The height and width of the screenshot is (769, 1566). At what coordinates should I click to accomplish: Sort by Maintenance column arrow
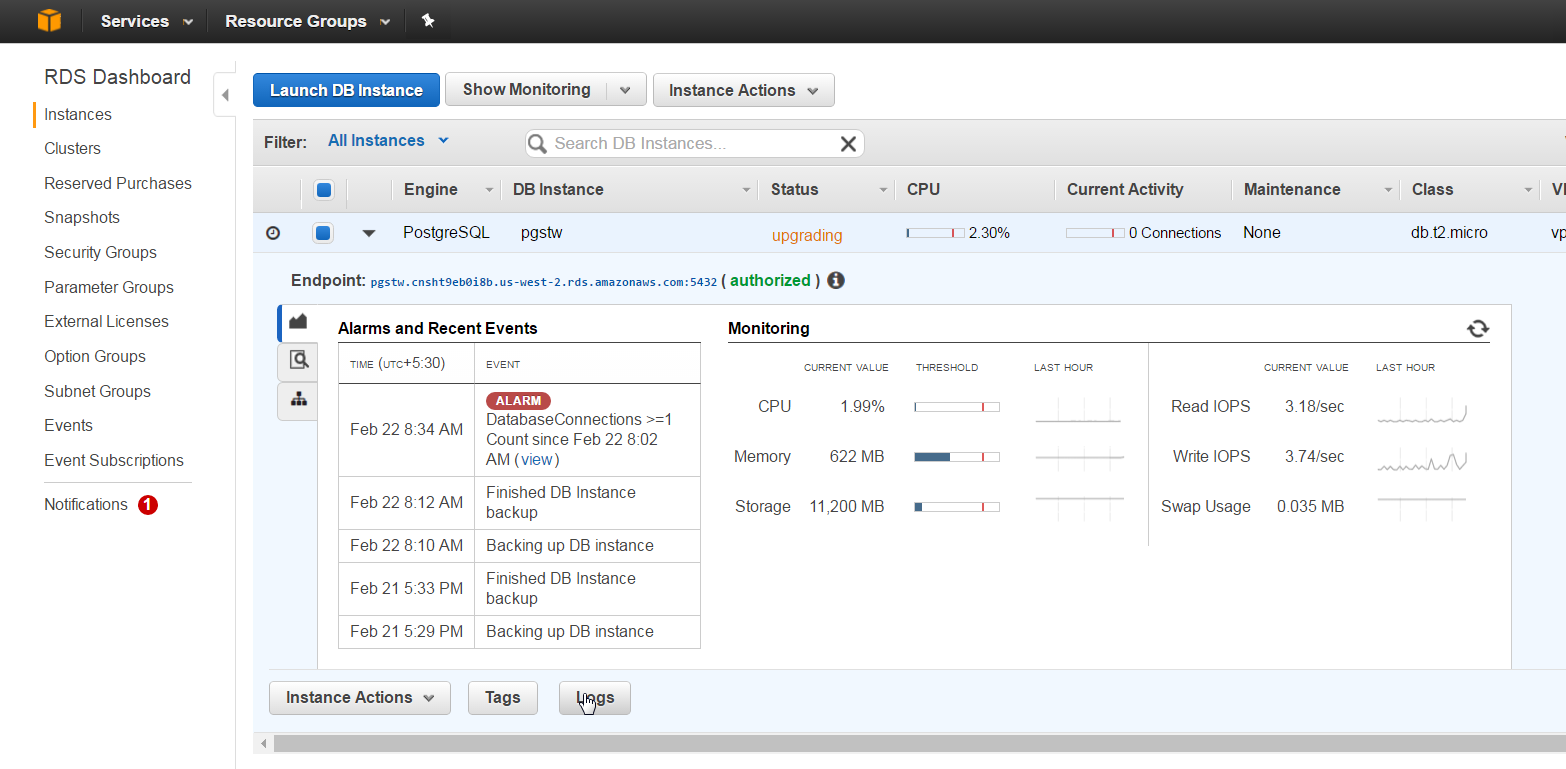pyautogui.click(x=1388, y=190)
